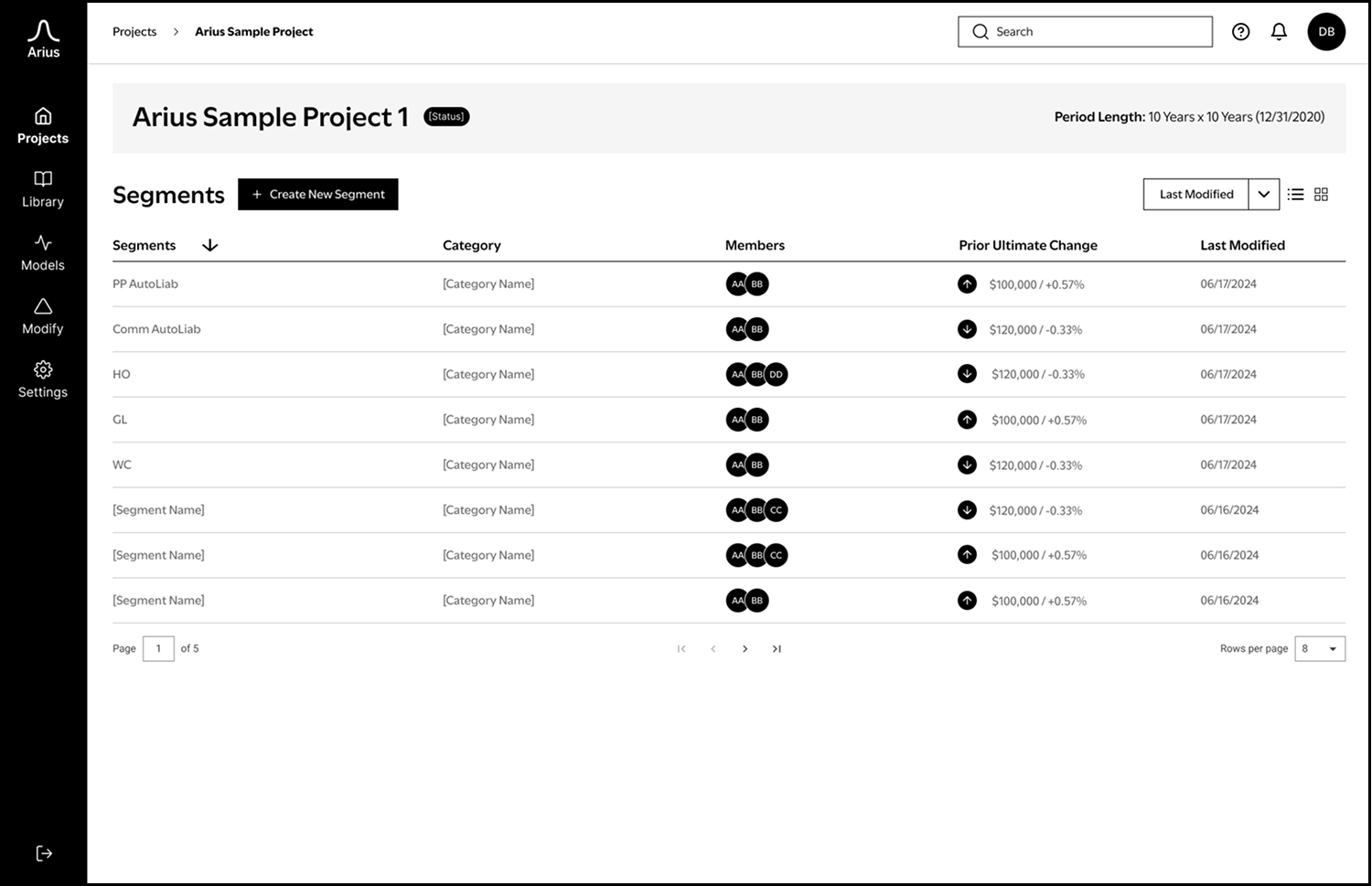Open Projects in the sidebar

43,126
